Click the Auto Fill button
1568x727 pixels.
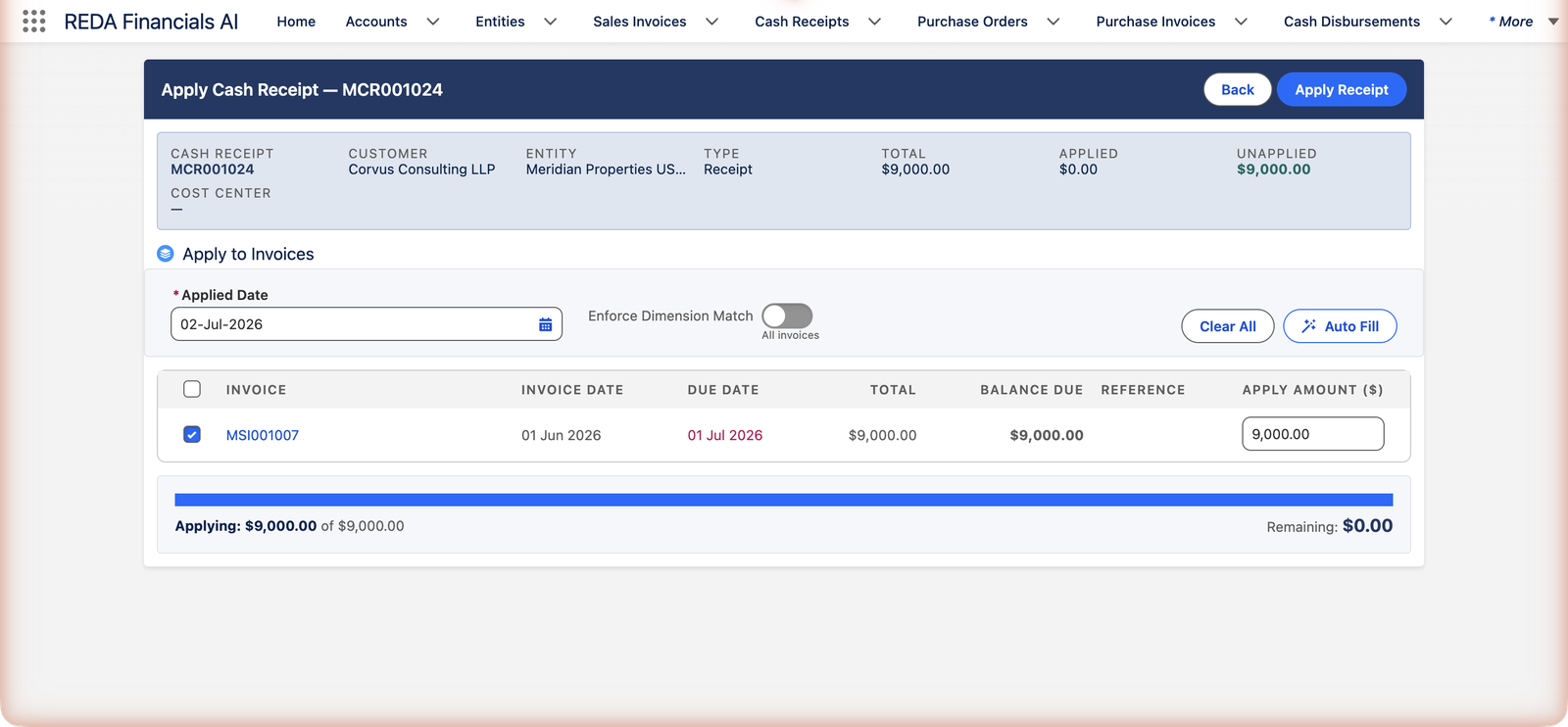click(1340, 326)
